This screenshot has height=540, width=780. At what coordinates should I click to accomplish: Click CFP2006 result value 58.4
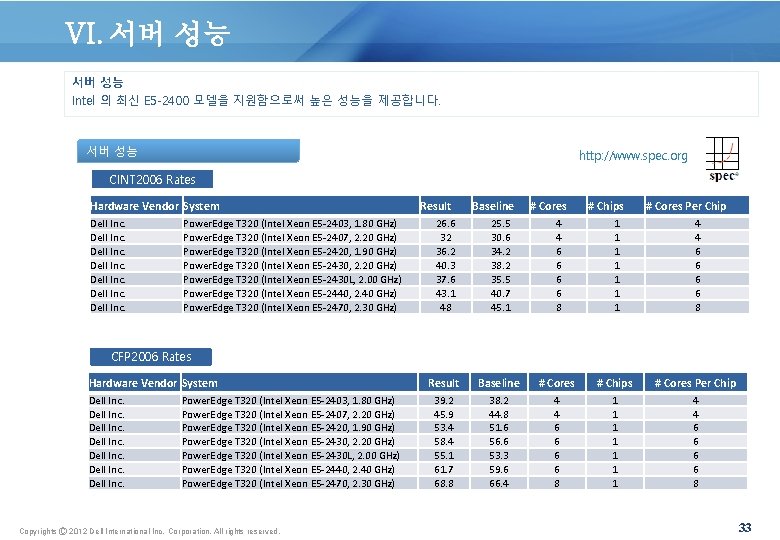[444, 442]
